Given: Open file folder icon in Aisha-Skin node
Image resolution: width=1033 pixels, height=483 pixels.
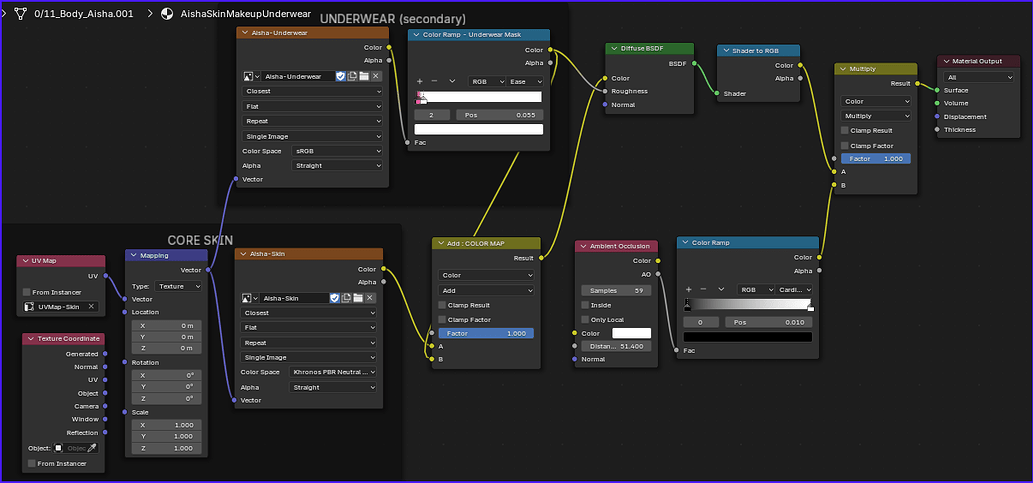Looking at the screenshot, I should [x=358, y=298].
